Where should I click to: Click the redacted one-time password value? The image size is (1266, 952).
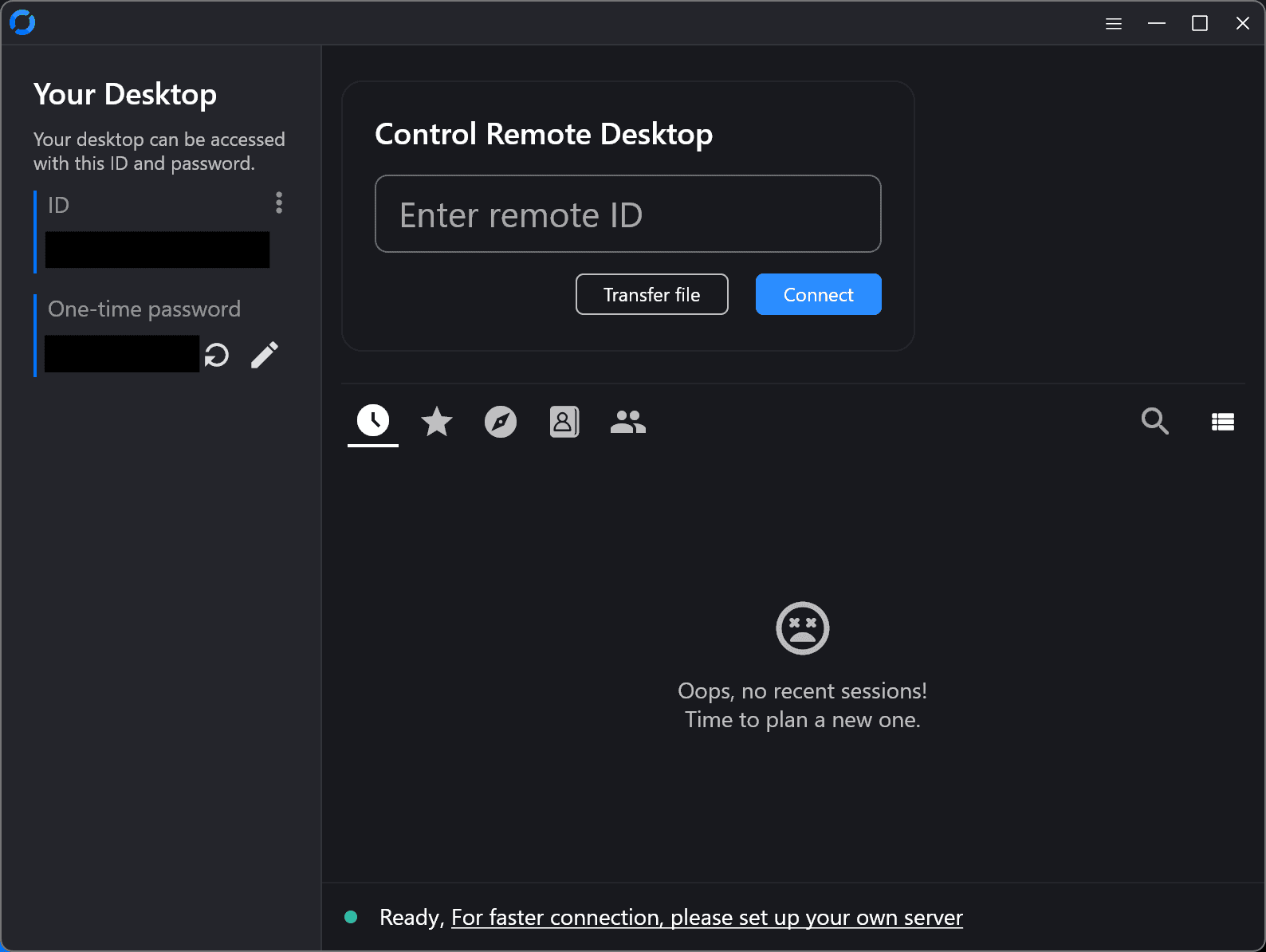click(121, 354)
